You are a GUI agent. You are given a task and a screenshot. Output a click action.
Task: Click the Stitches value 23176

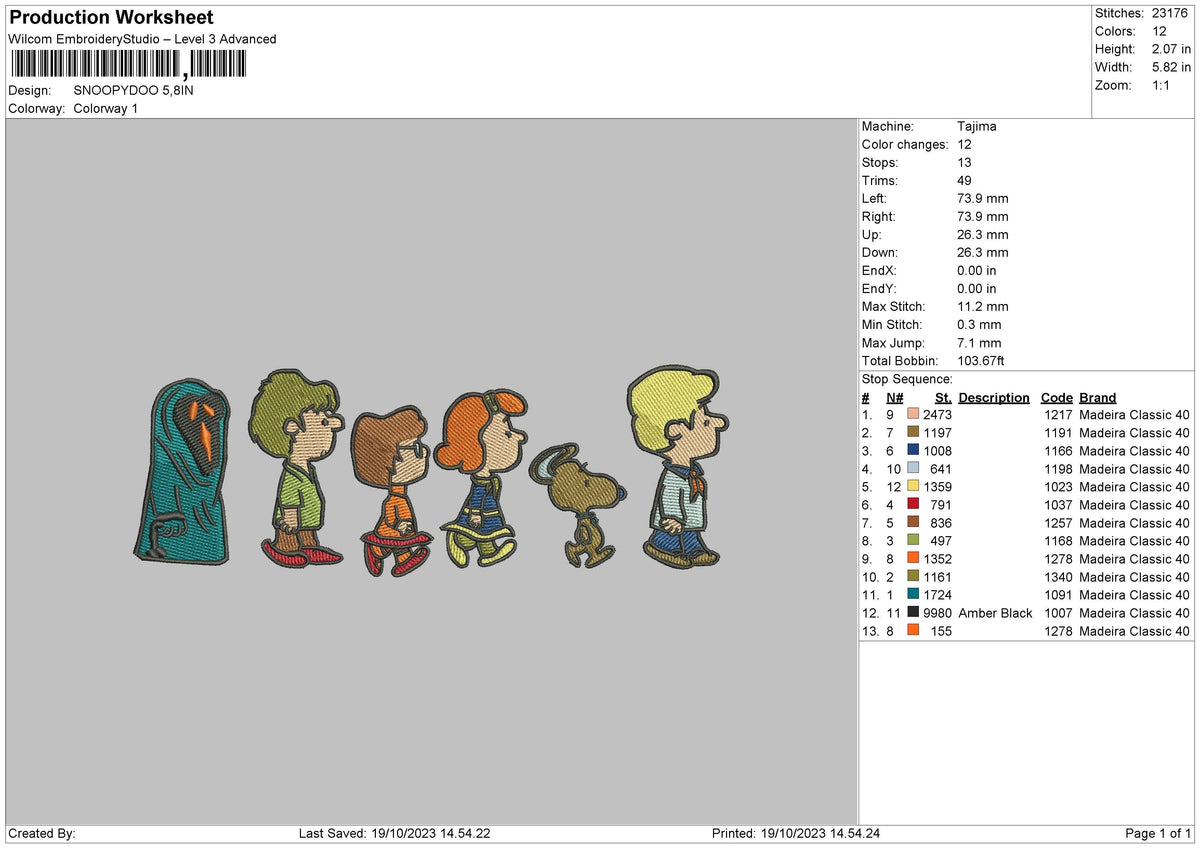pyautogui.click(x=1171, y=13)
